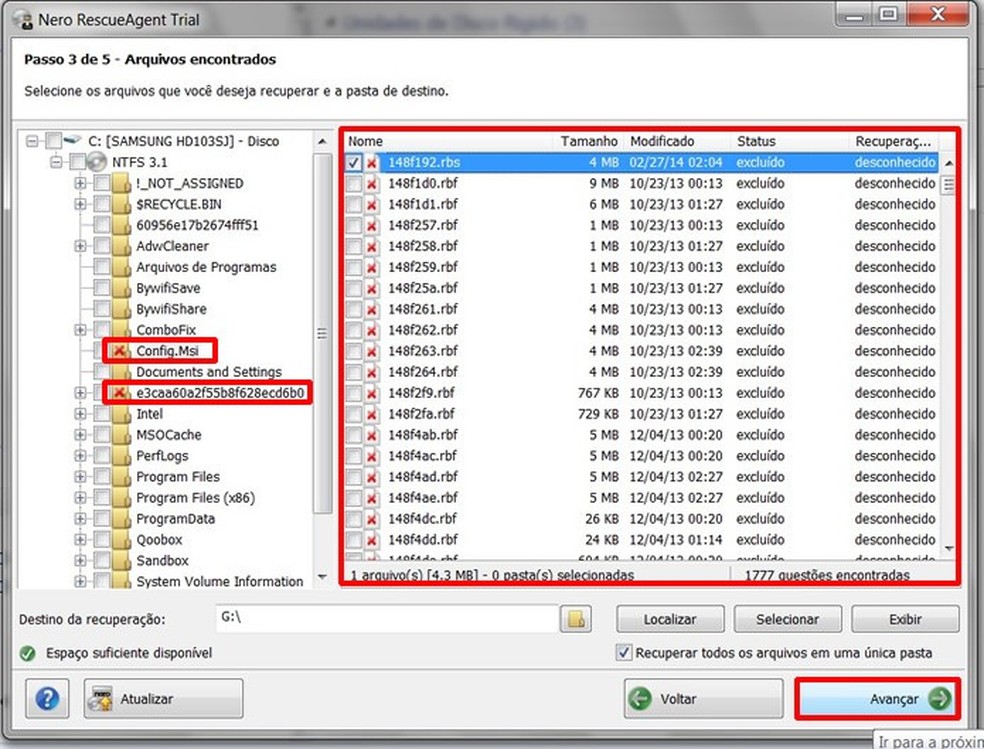This screenshot has height=749, width=984.
Task: Expand the Program Files (x86) folder
Action: point(80,498)
